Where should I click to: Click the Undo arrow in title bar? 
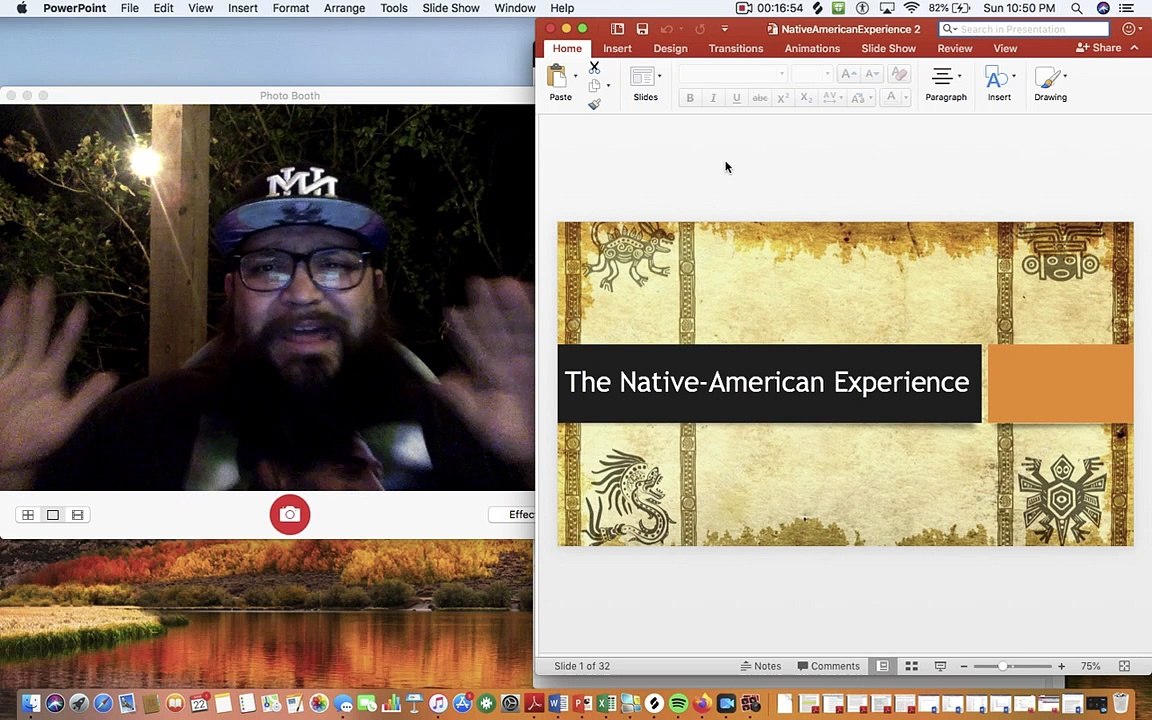666,29
